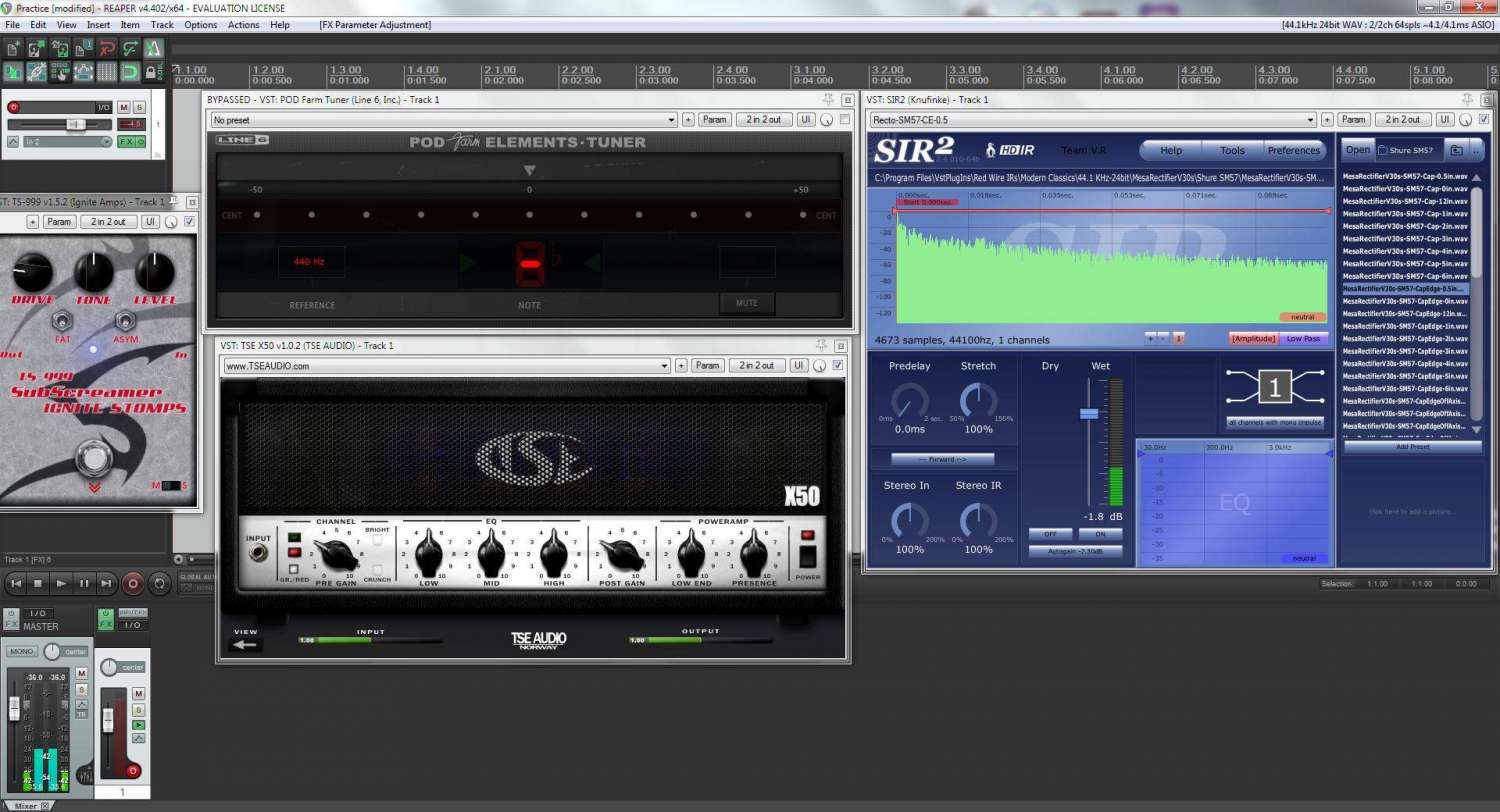Click the green FX button on Track 1

127,142
